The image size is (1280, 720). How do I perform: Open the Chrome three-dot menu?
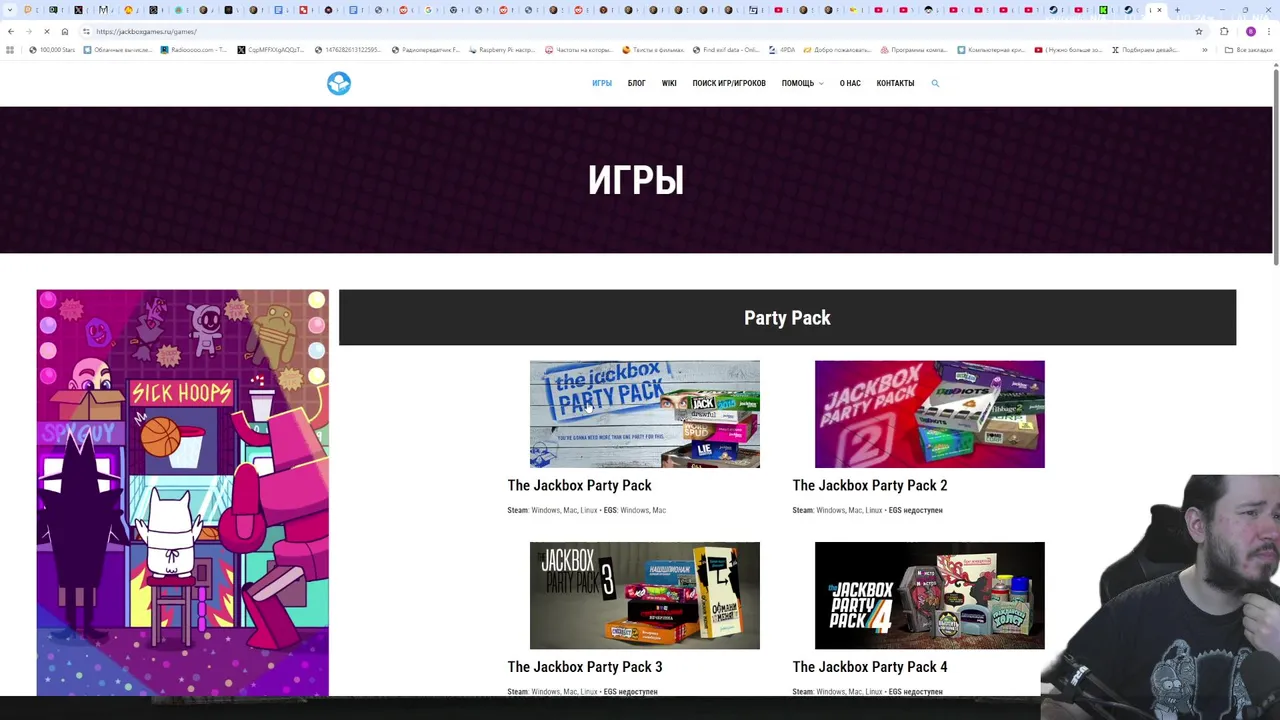coord(1269,31)
